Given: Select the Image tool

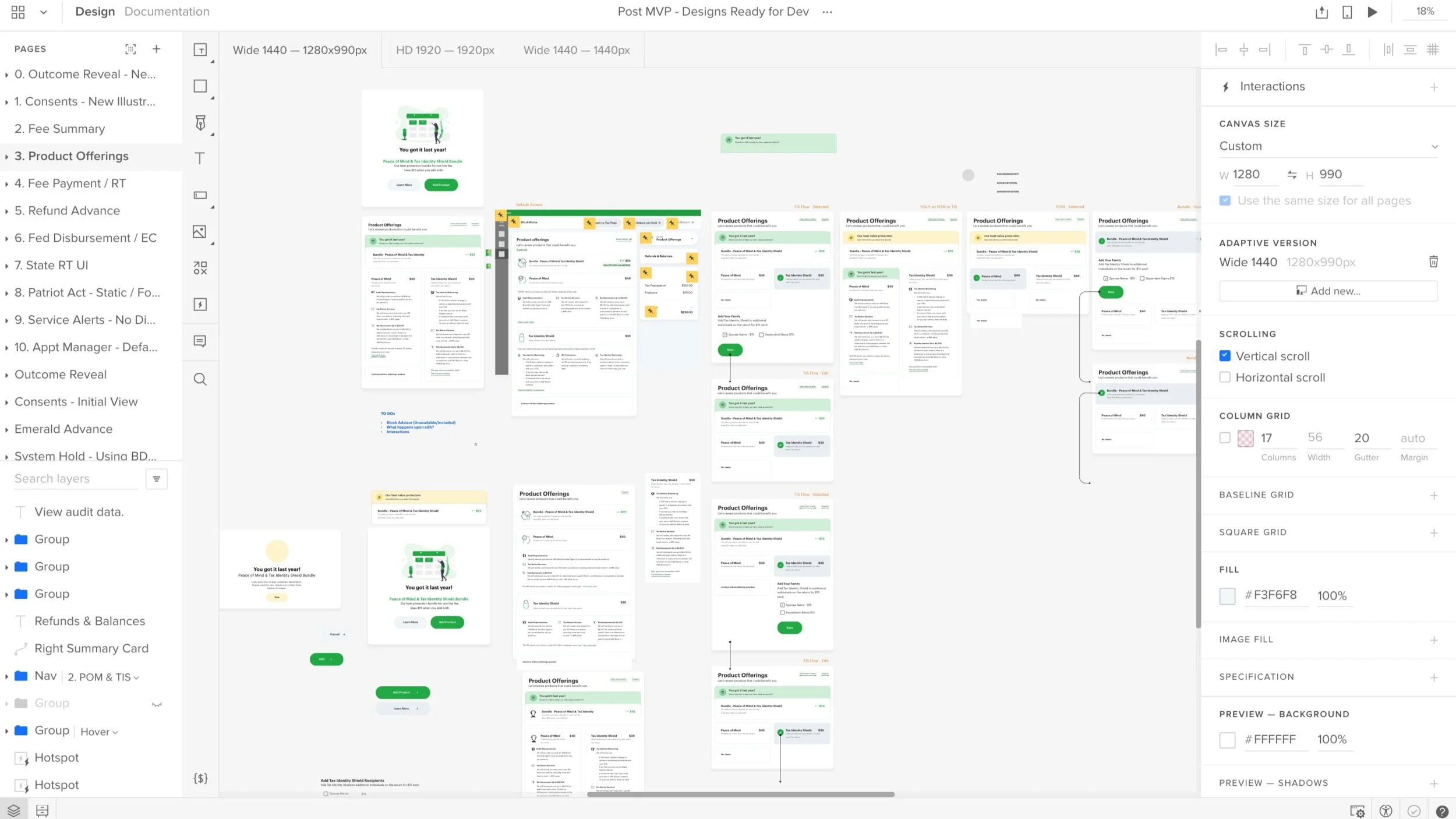Looking at the screenshot, I should (x=200, y=232).
